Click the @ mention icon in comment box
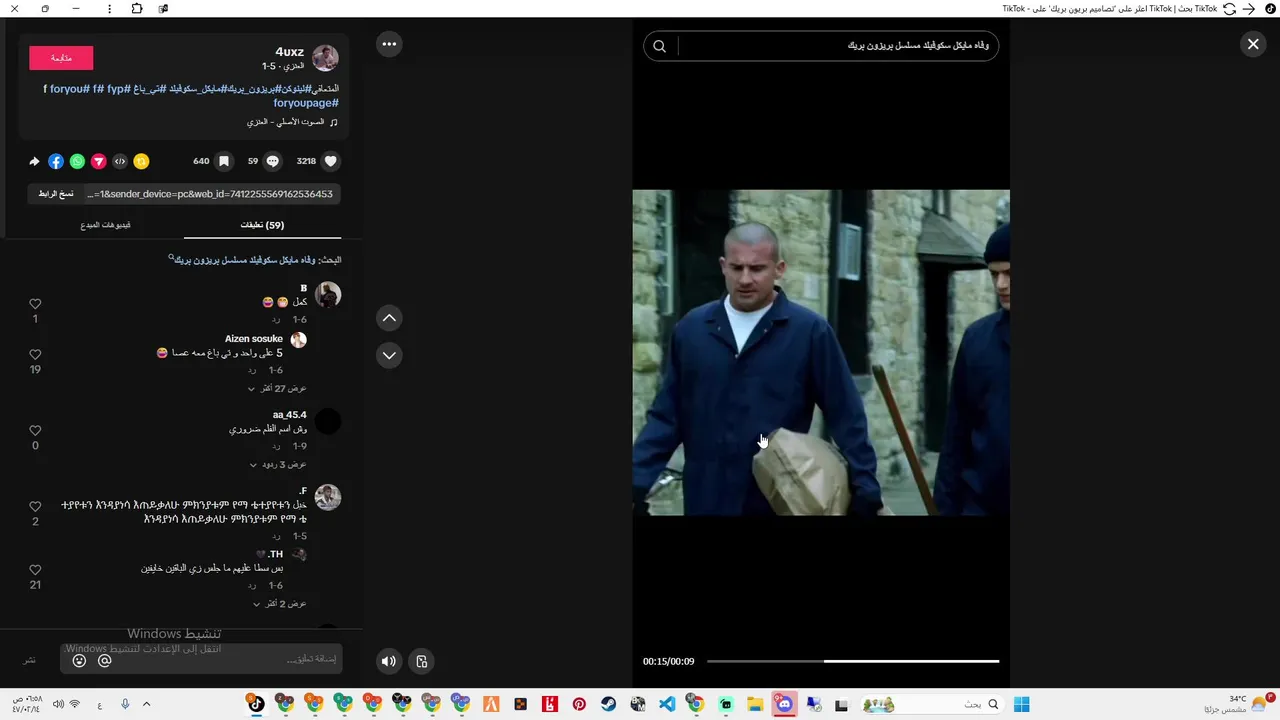The image size is (1280, 720). (x=104, y=661)
